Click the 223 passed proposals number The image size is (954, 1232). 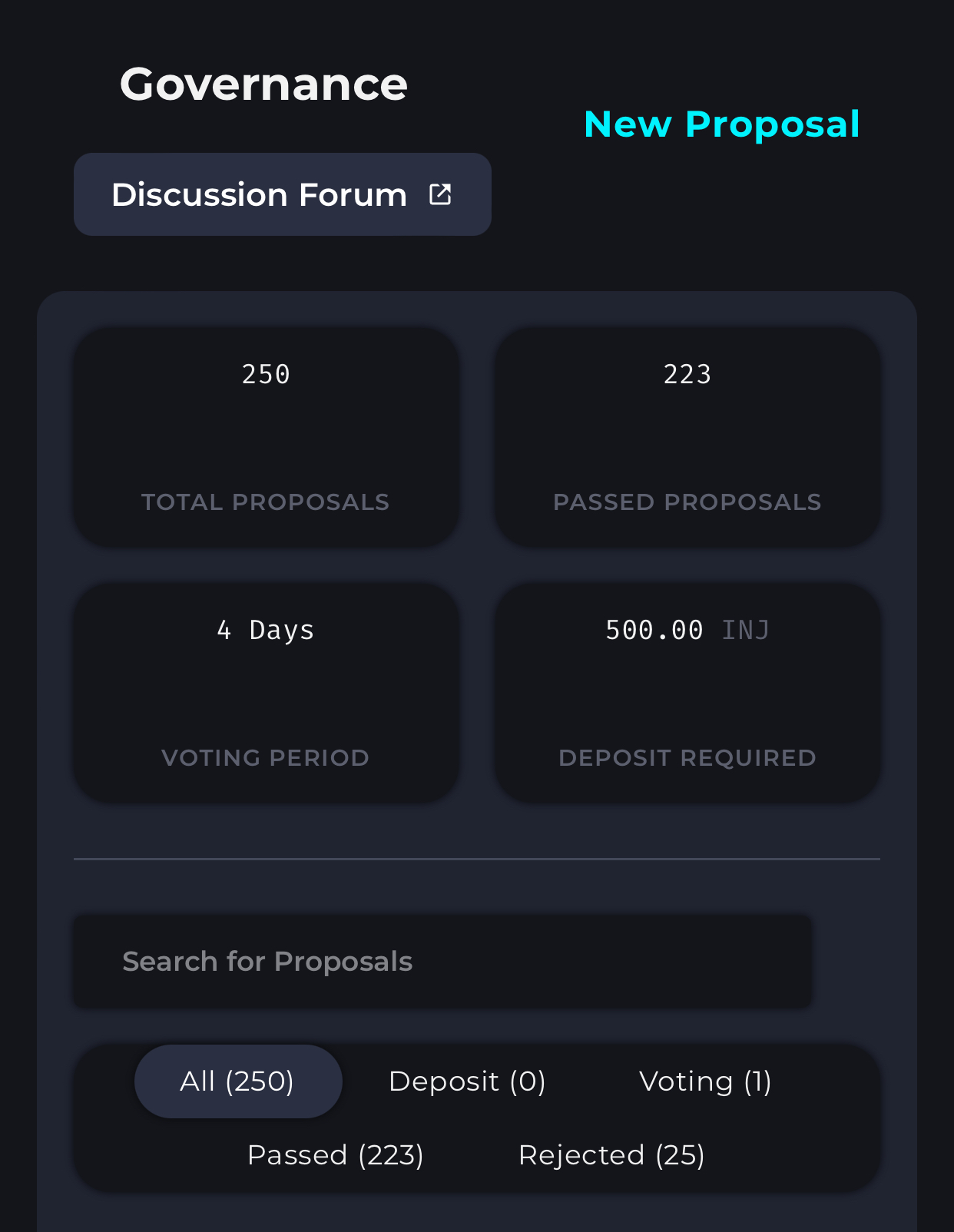click(687, 375)
